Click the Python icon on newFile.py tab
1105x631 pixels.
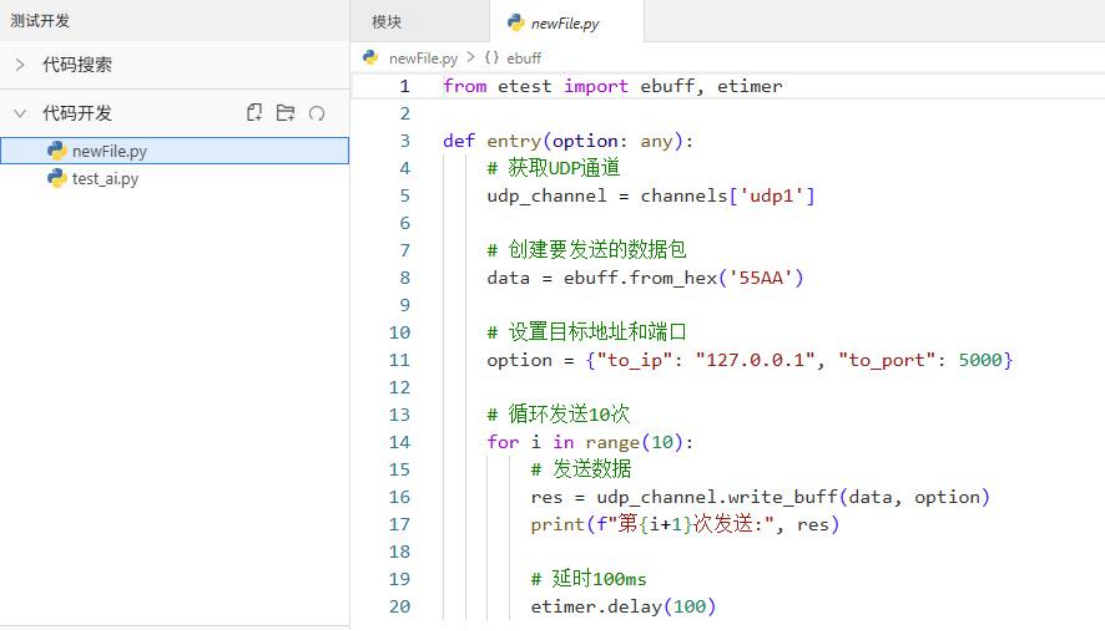(516, 23)
